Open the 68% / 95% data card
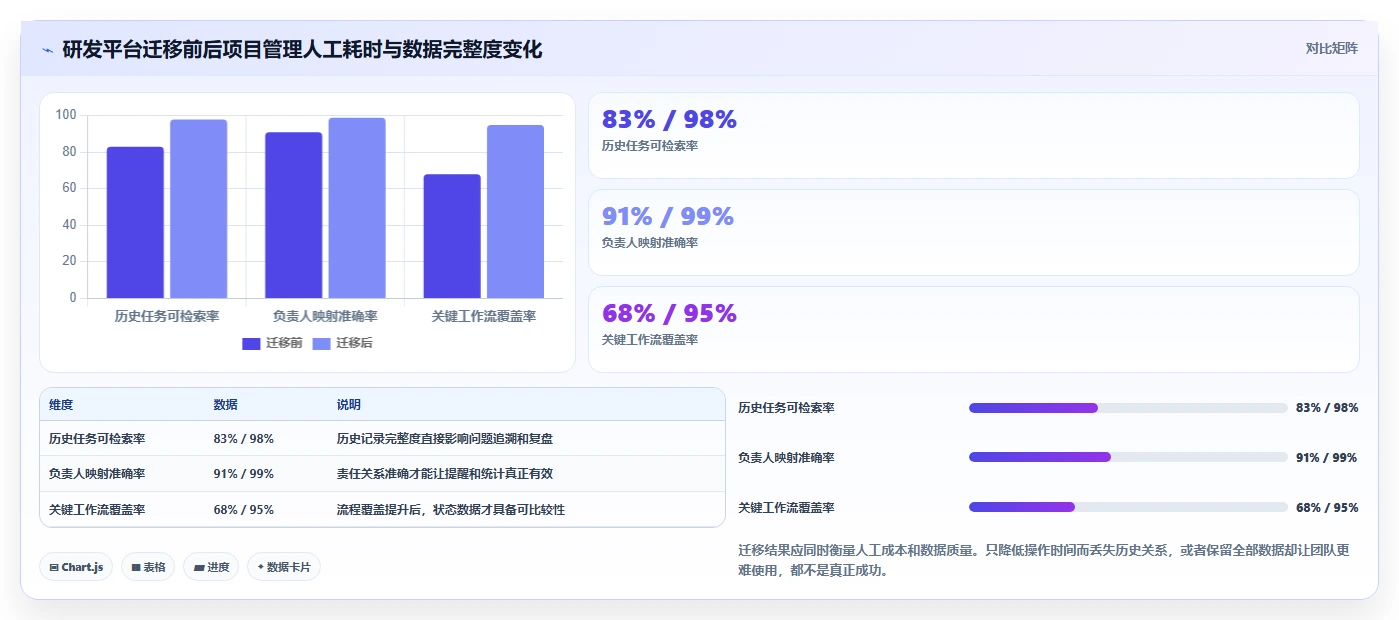Screen dimensions: 1399x620 [974, 330]
